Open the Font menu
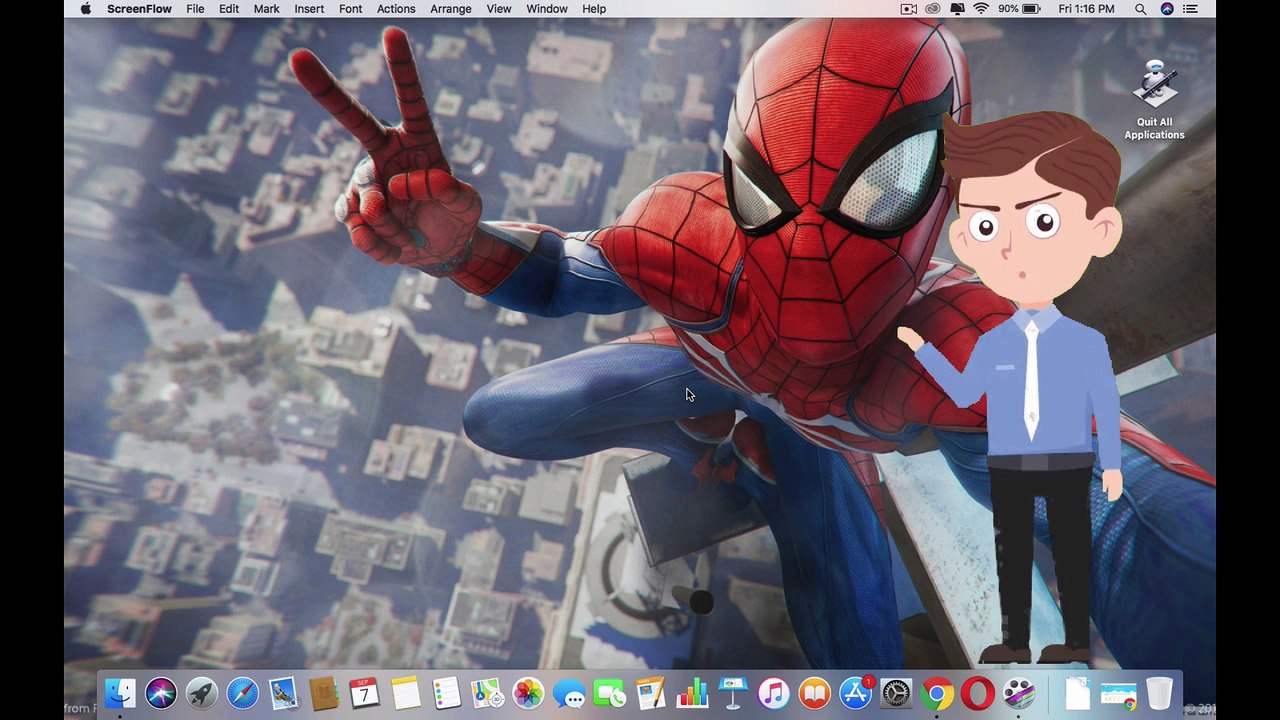 pos(350,9)
